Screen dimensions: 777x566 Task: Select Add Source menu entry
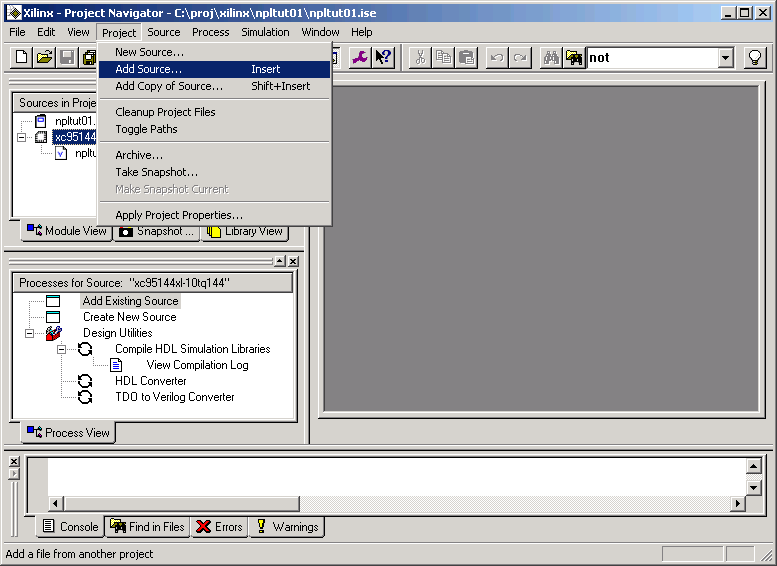[149, 69]
